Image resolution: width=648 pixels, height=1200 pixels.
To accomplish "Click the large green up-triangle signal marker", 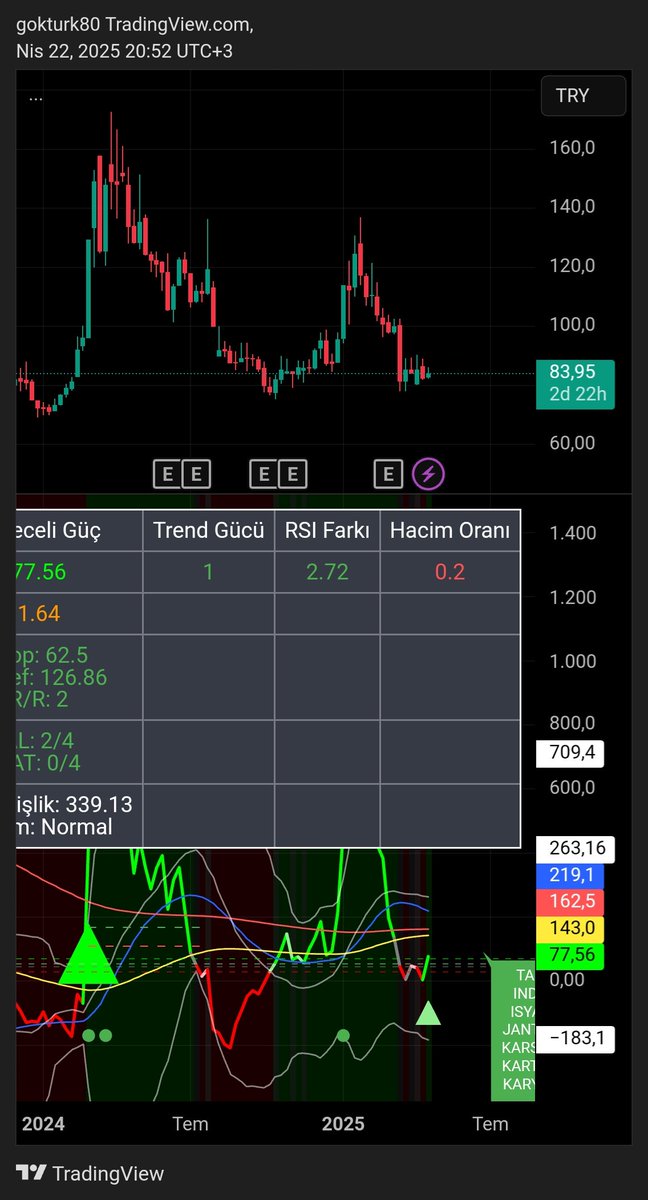I will pos(87,956).
